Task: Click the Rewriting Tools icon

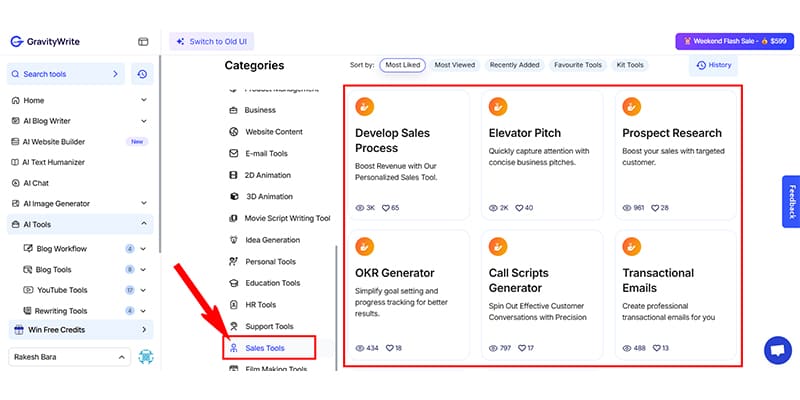Action: 27,310
